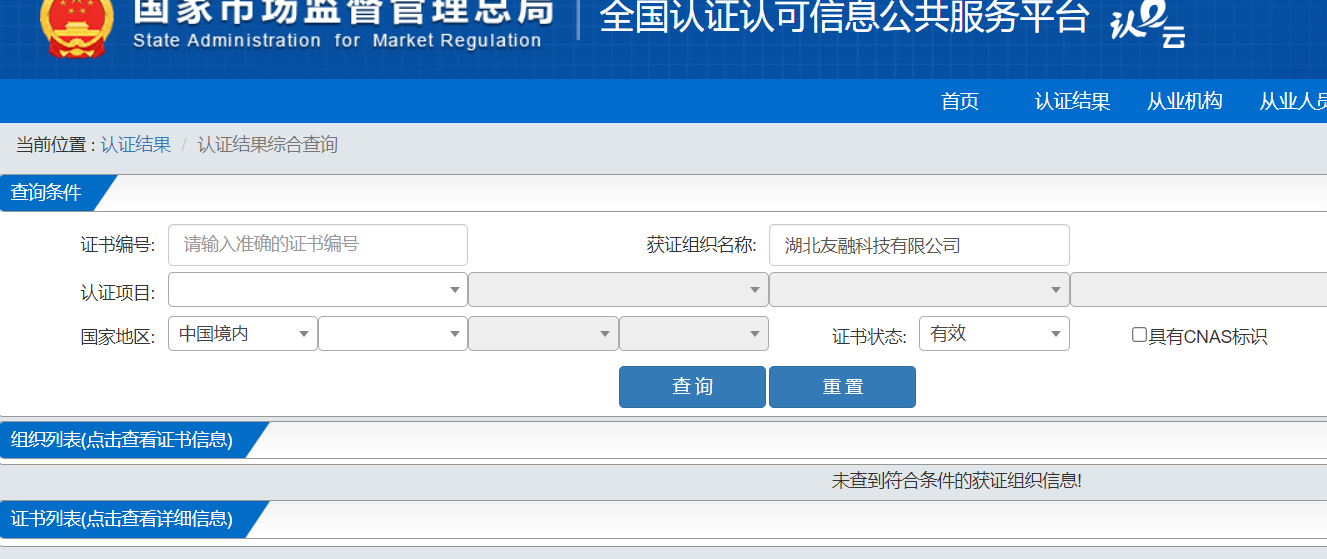Viewport: 1327px width, 559px height.
Task: Open the fourth 国家地区 dropdown
Action: 694,334
